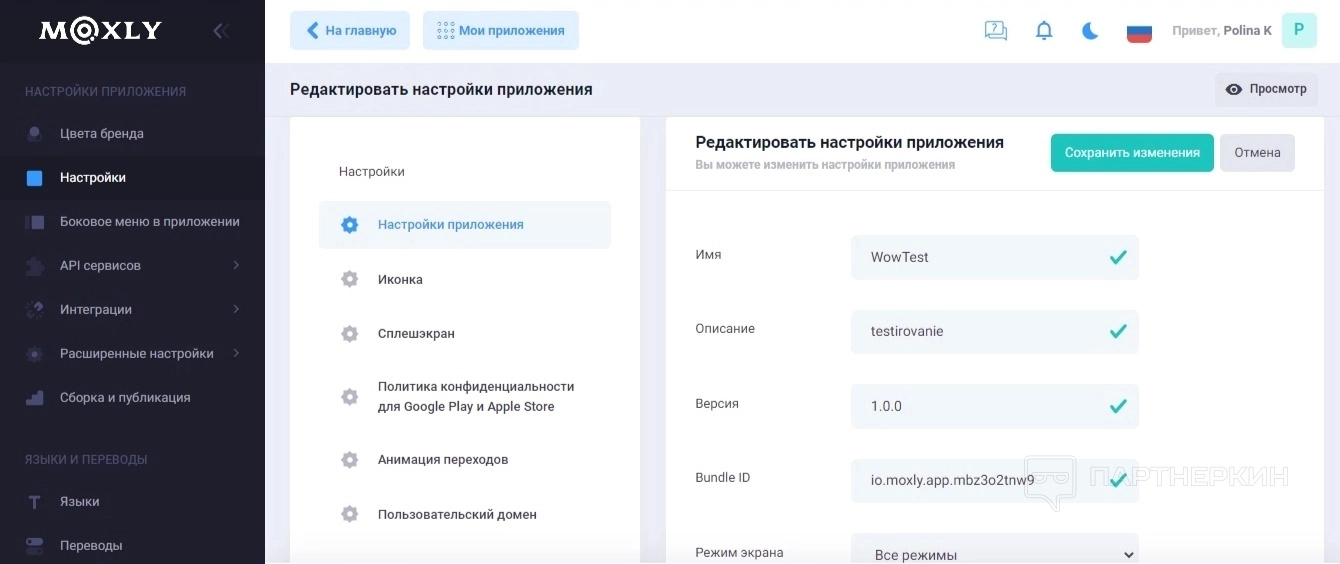Click gear icon beside Сплешэкран
1340x564 pixels.
coord(349,333)
